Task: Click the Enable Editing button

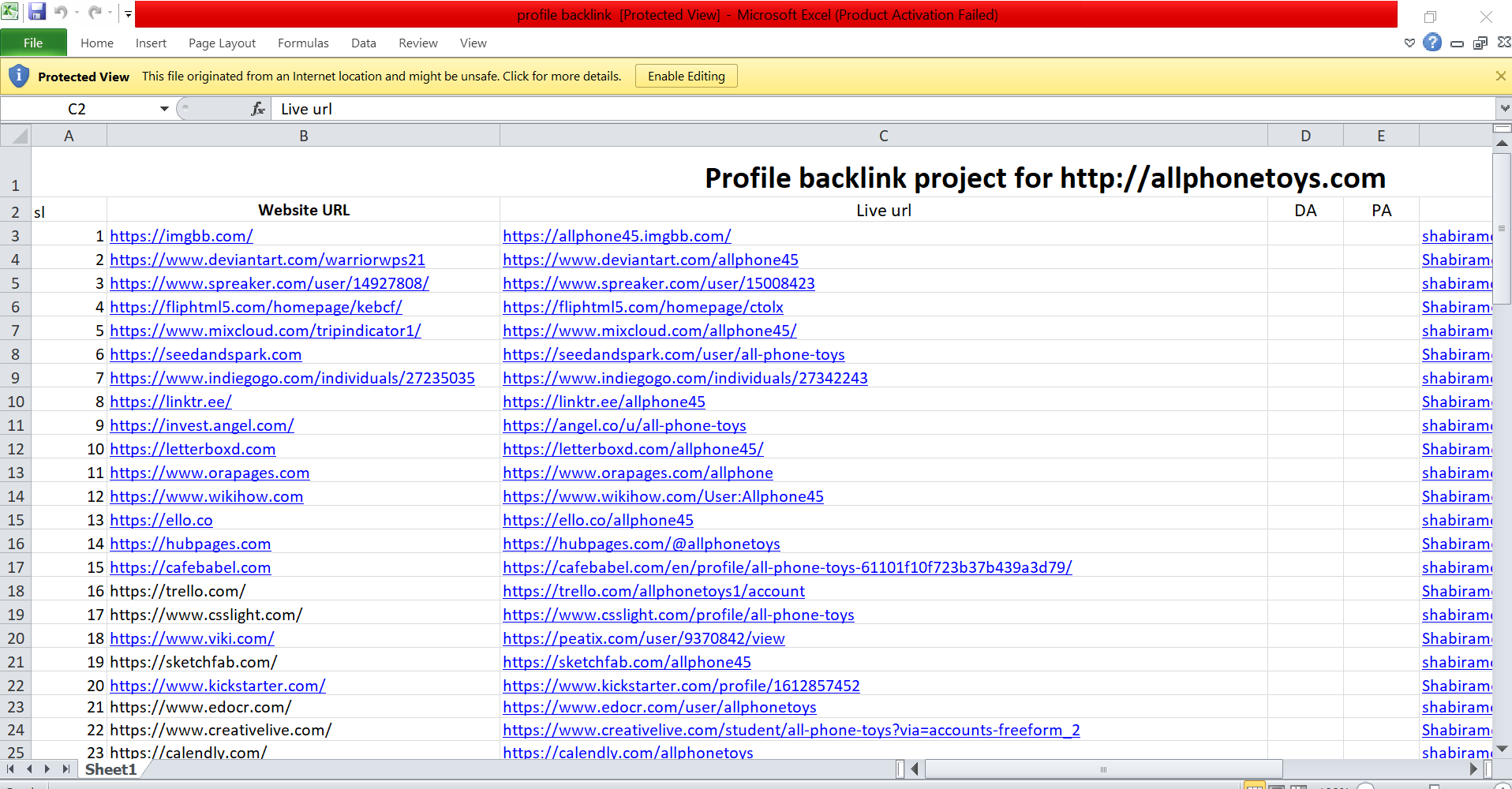Action: pyautogui.click(x=686, y=77)
